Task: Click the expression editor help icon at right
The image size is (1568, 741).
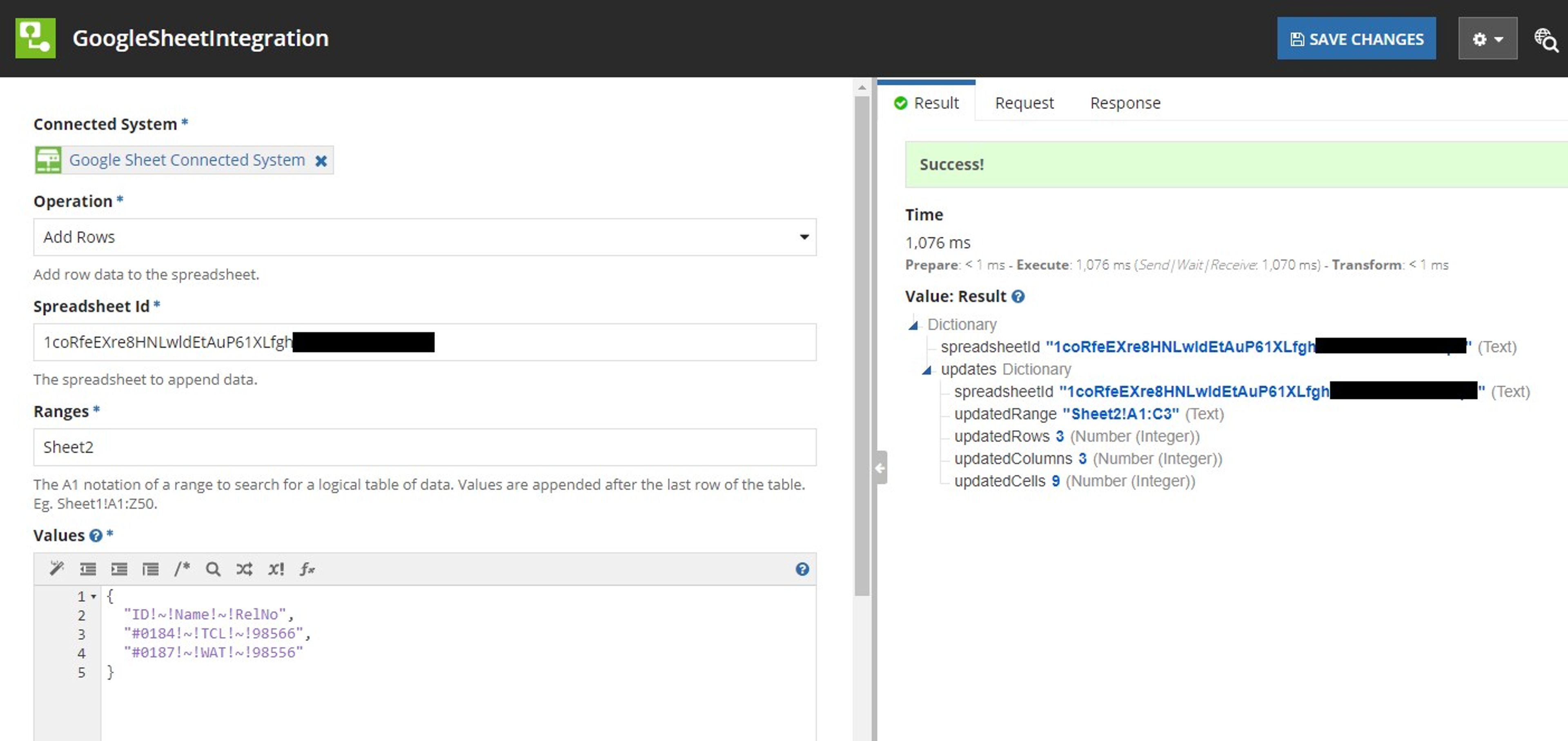Action: point(802,569)
